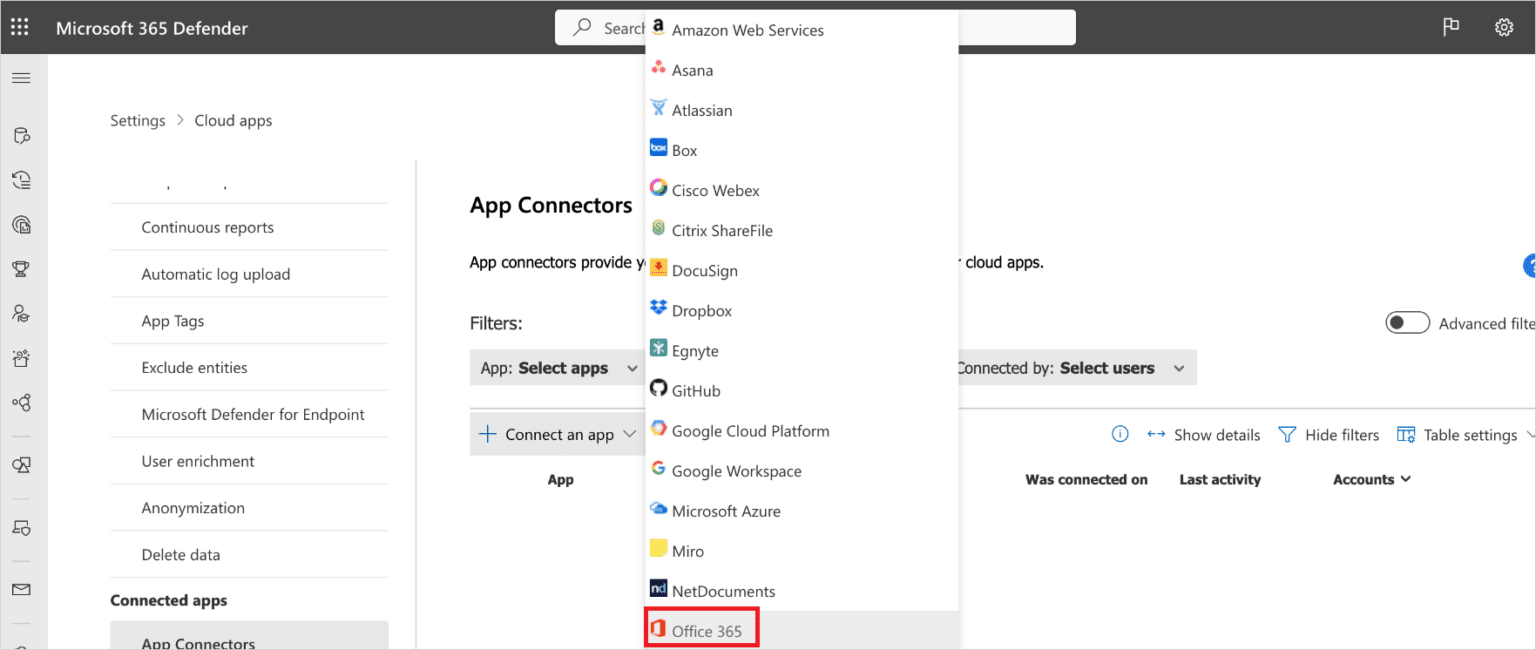
Task: Click the What's new flag icon
Action: [1451, 27]
